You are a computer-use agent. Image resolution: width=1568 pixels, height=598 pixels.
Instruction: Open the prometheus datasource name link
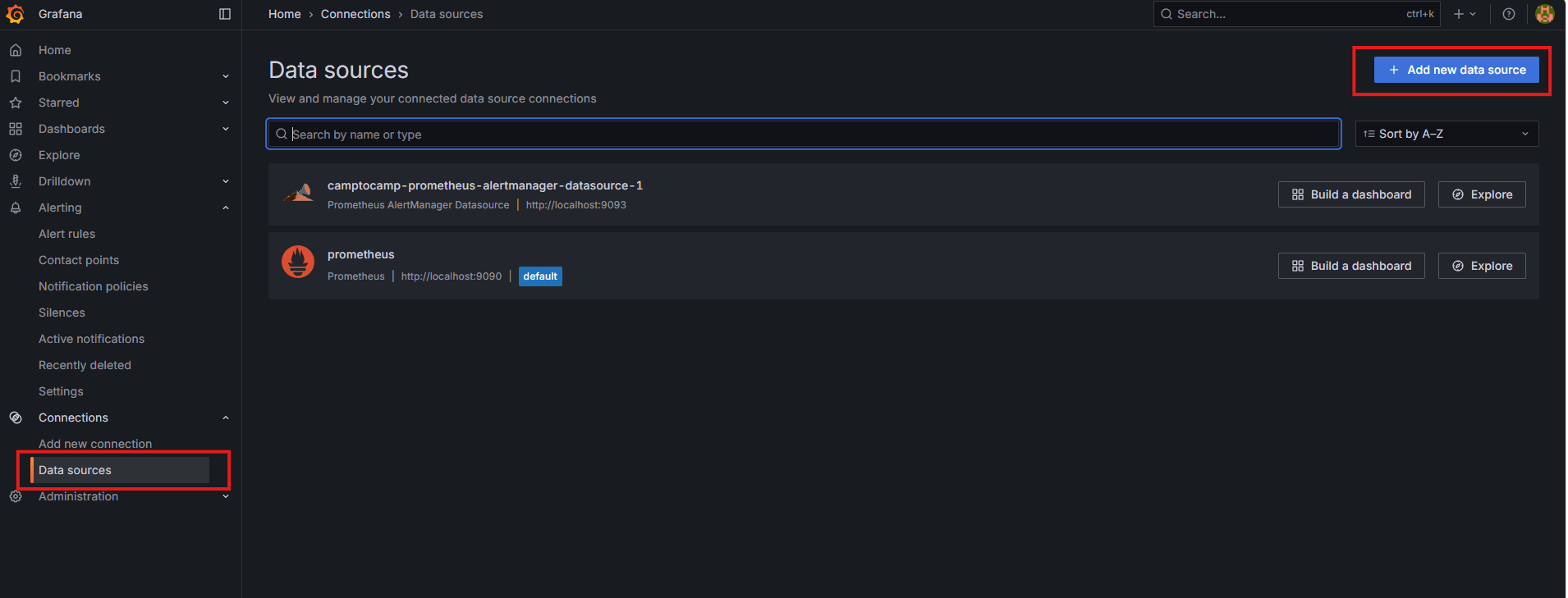[360, 254]
